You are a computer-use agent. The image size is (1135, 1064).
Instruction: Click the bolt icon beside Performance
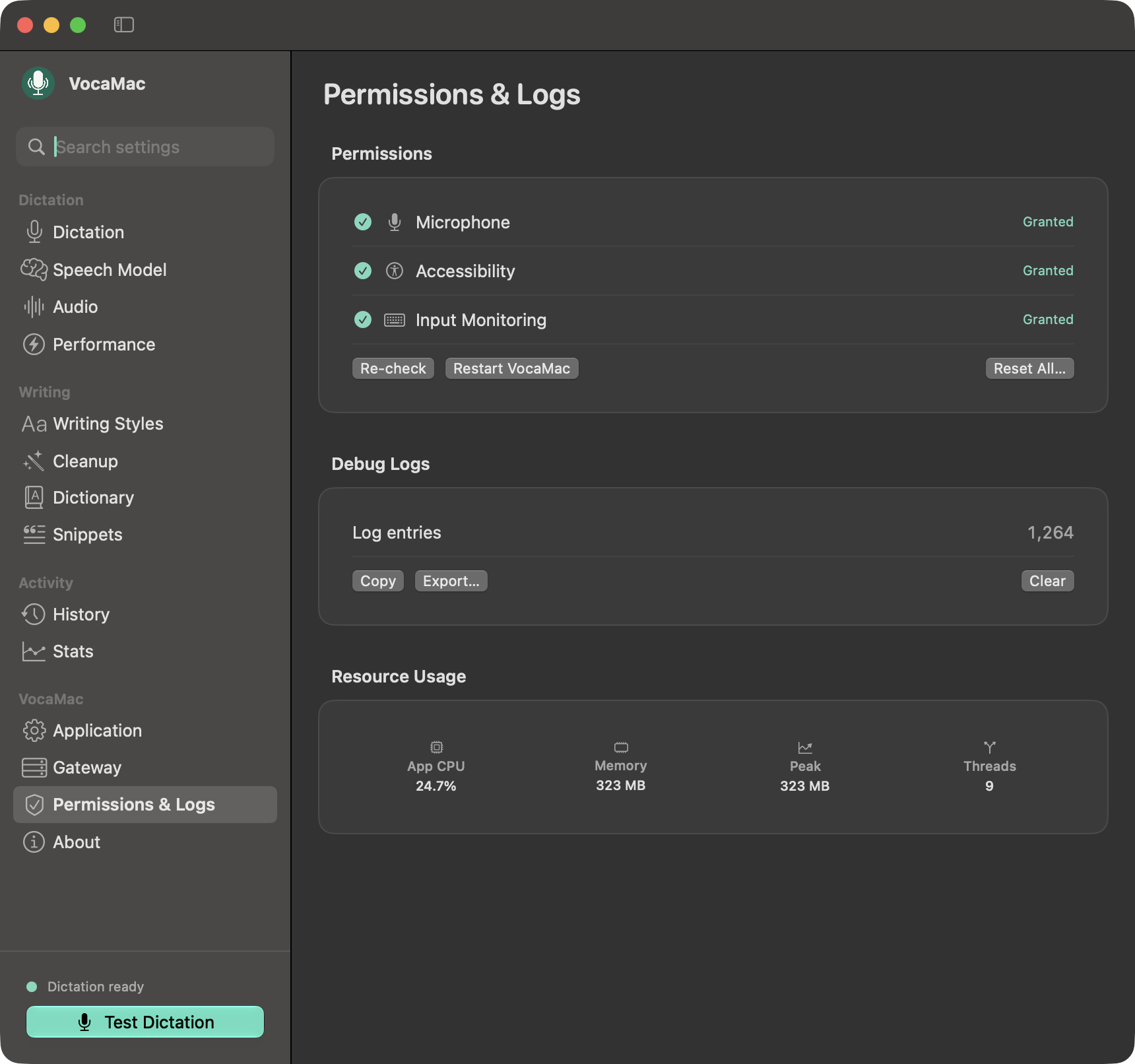(34, 345)
